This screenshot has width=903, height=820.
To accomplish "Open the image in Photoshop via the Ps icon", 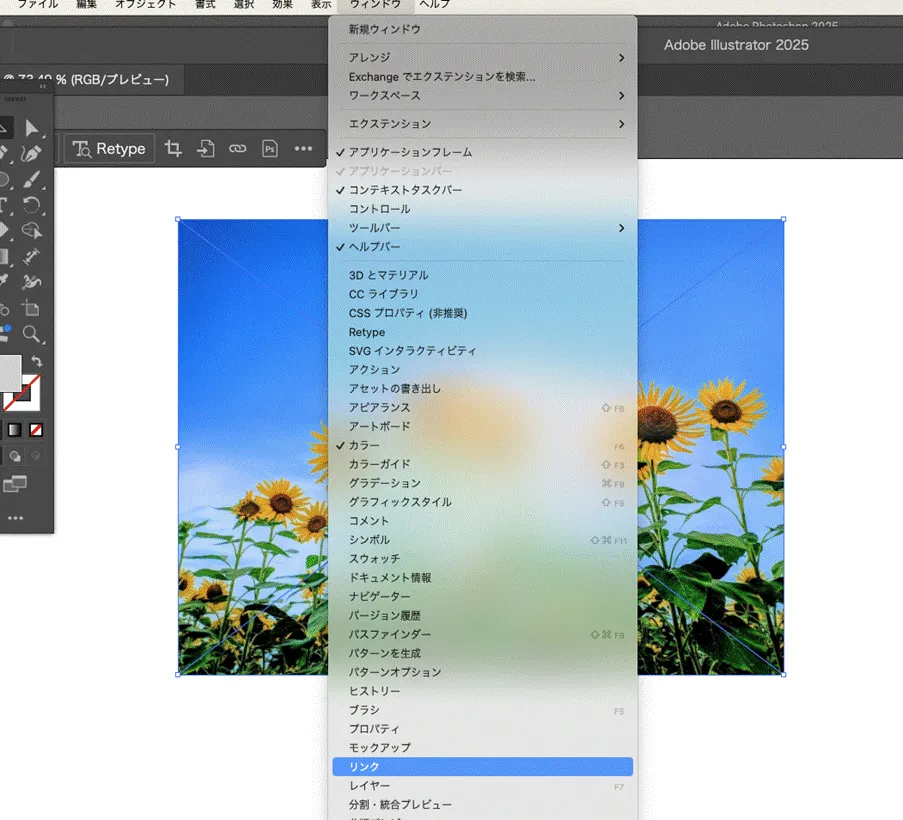I will pos(270,148).
